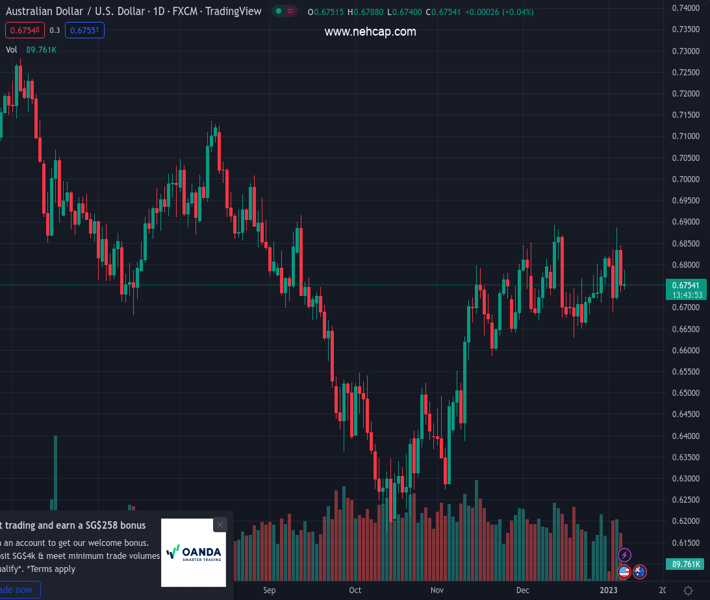Open the purple lightning events icon
710x600 pixels.
point(625,555)
